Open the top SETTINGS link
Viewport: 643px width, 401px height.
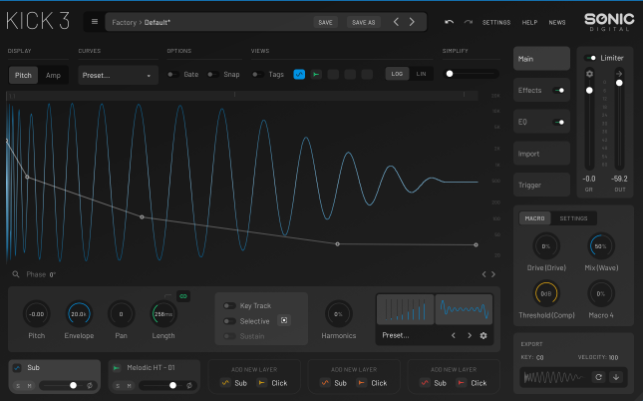coord(496,22)
